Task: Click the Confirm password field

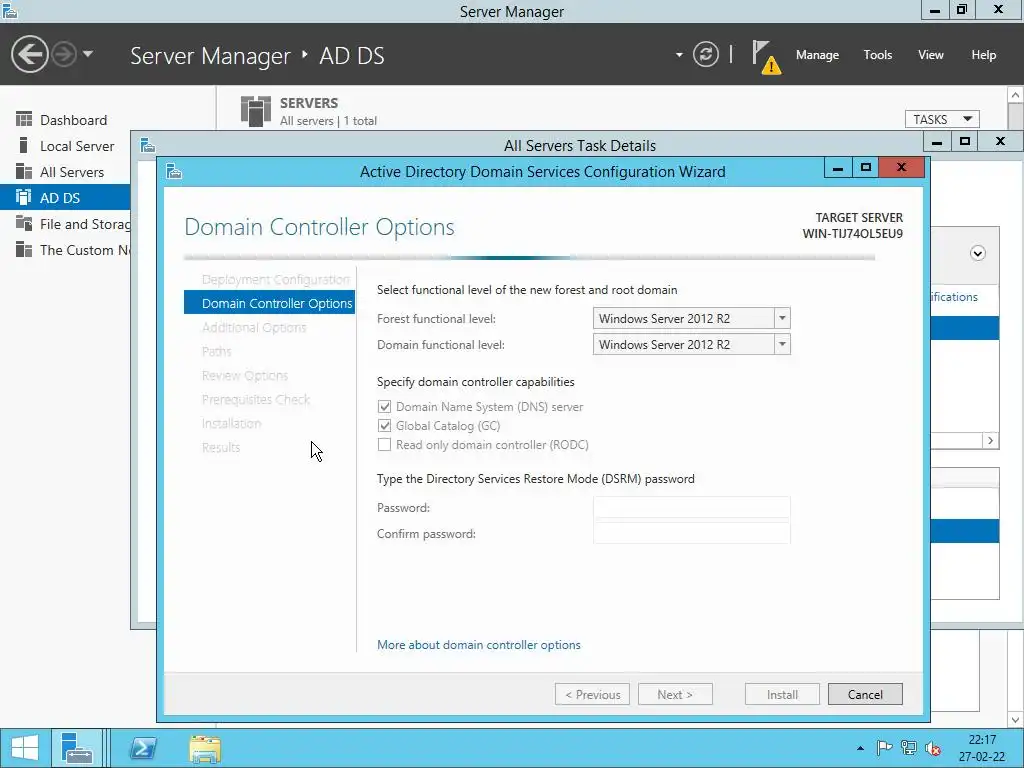Action: tap(692, 534)
